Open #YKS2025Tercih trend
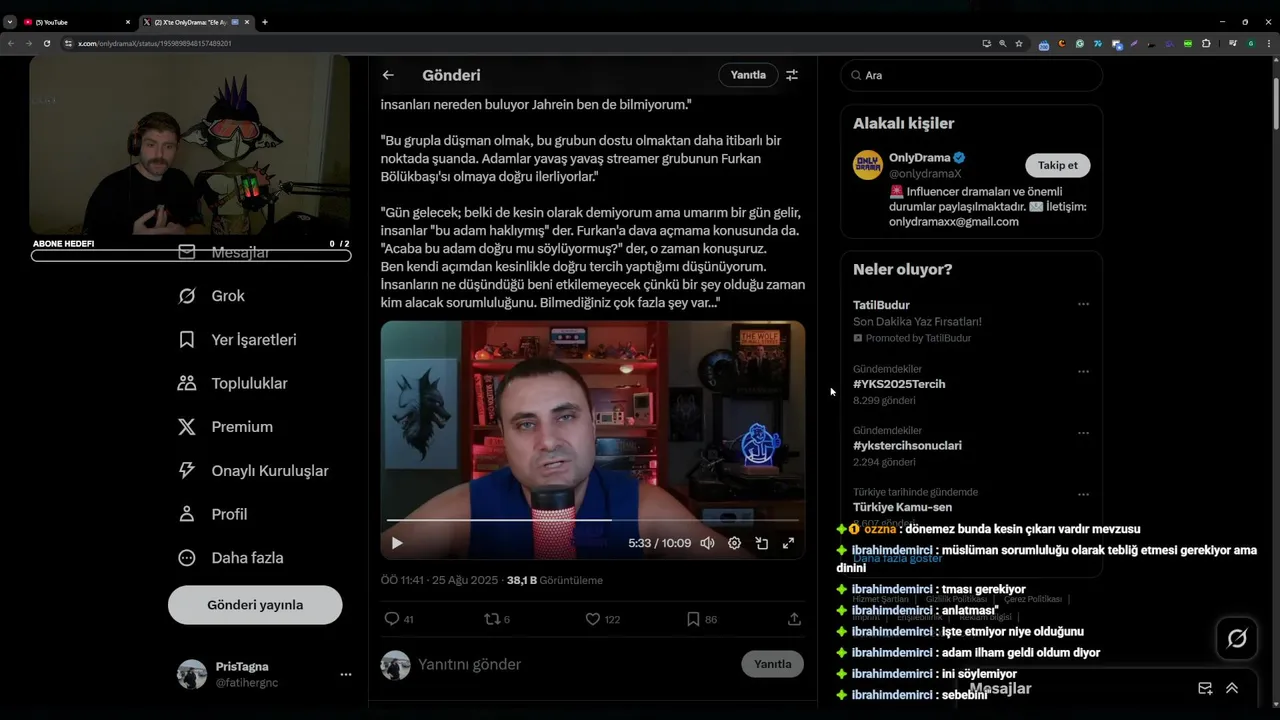Viewport: 1280px width, 720px height. click(899, 384)
